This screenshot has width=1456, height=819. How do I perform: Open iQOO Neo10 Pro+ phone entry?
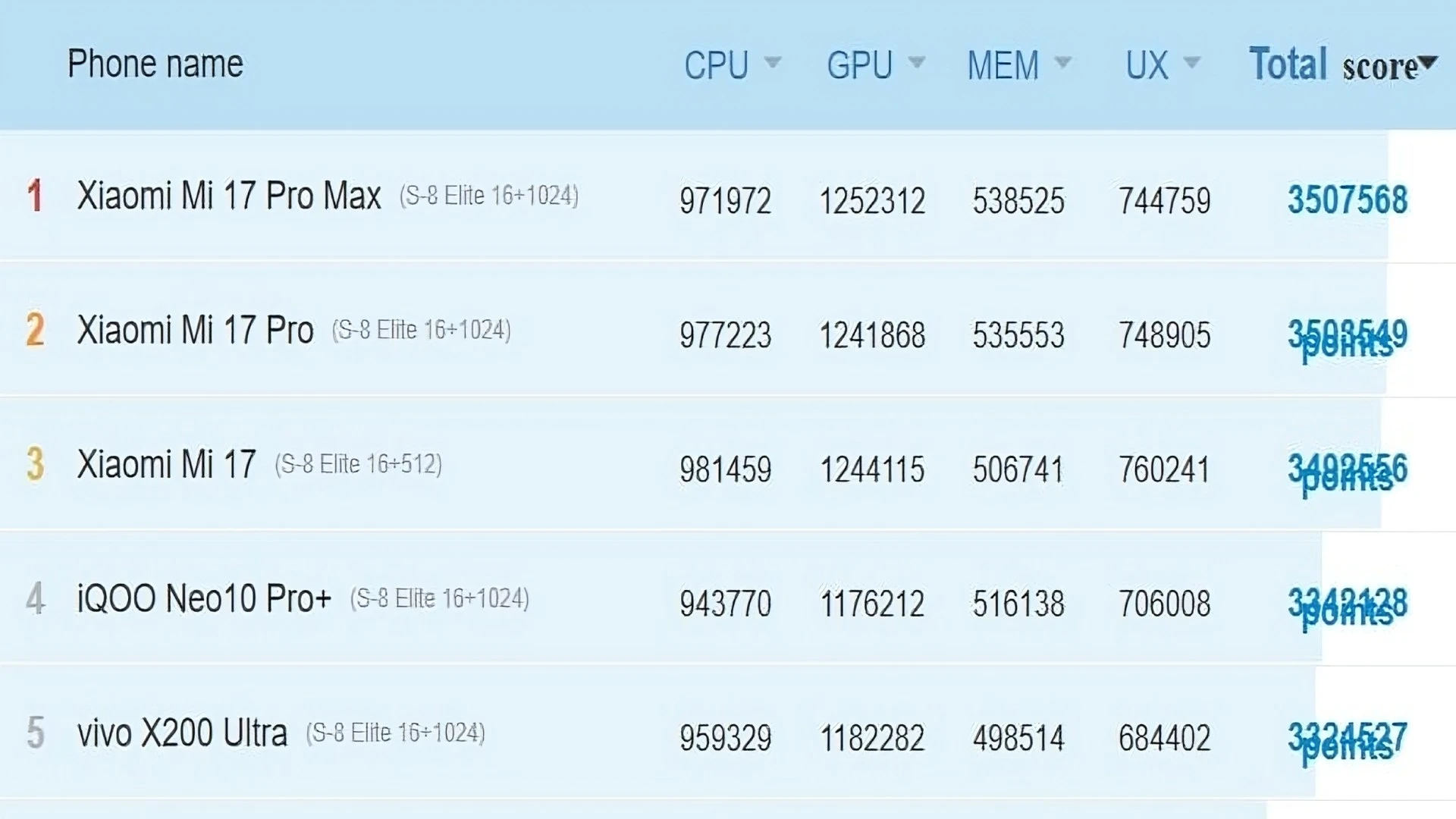(x=204, y=598)
